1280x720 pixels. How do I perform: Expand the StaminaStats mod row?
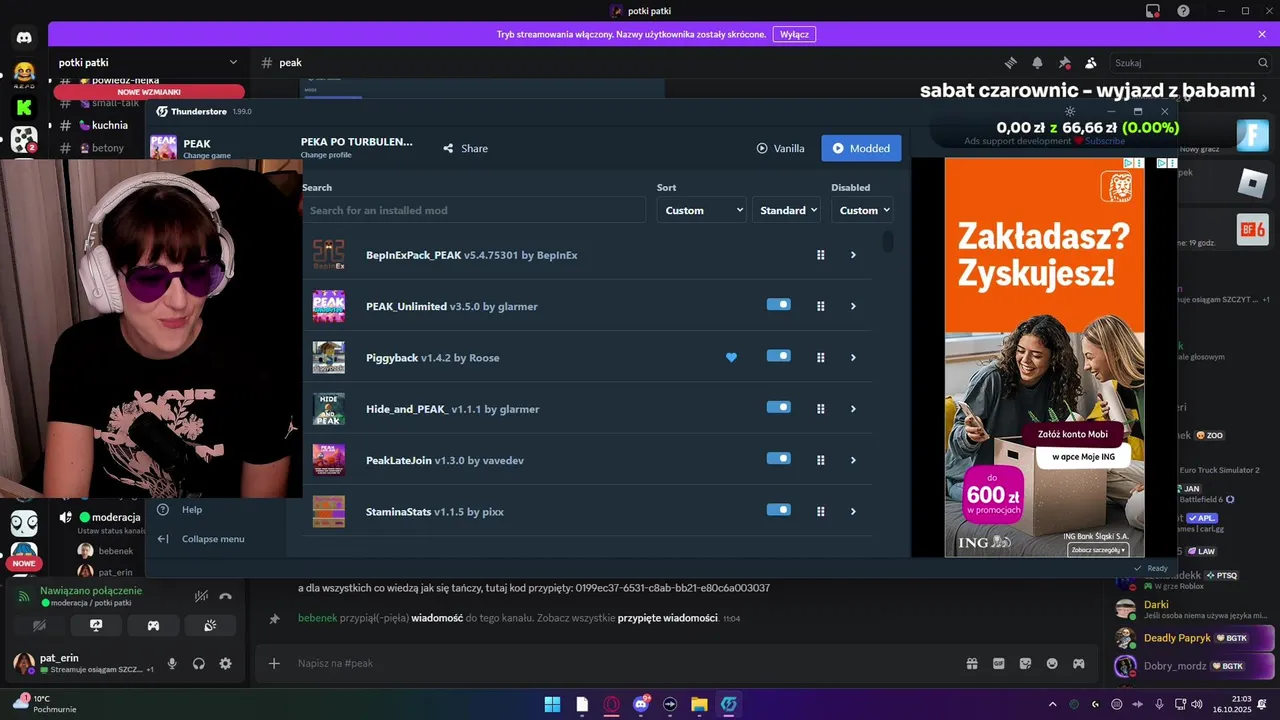(x=853, y=511)
